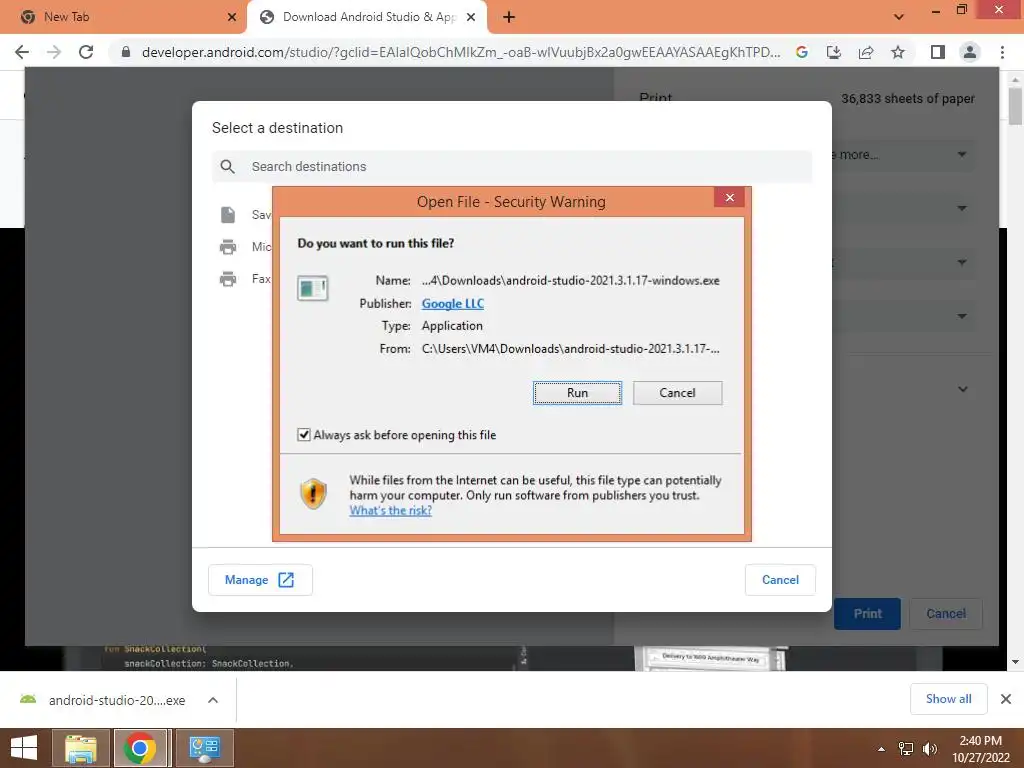The width and height of the screenshot is (1024, 768).
Task: Select the Microsoft printer icon destination
Action: point(228,247)
